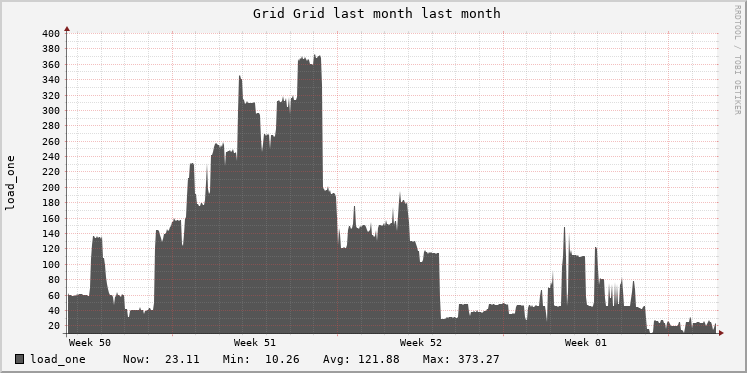Screen dimensions: 747x373
Task: Click the 320 y-axis tick label
Action: click(x=51, y=95)
